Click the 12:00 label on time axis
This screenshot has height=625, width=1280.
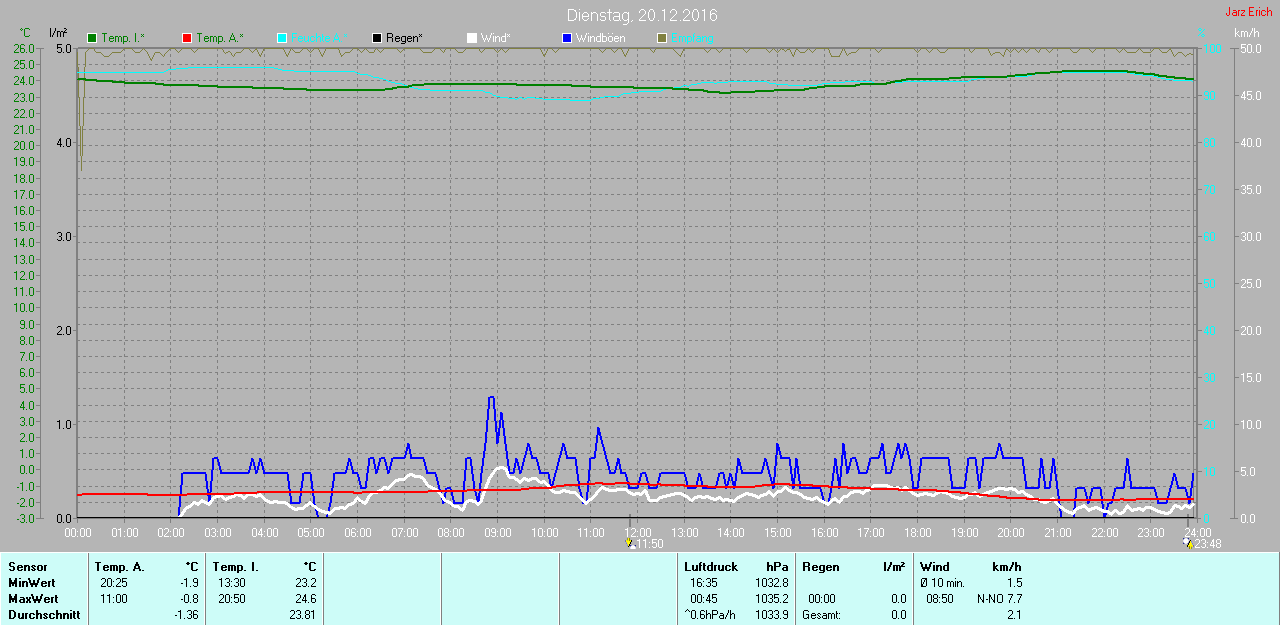point(638,532)
